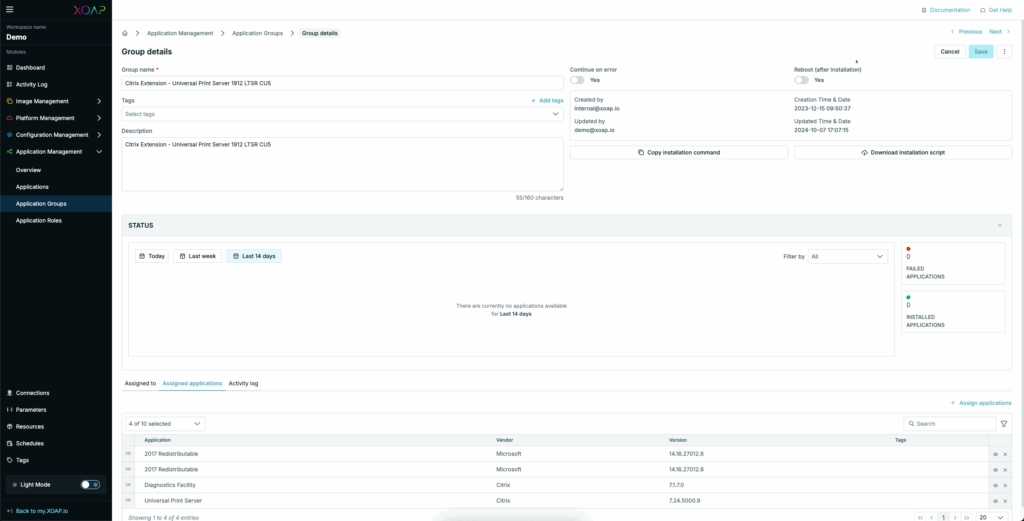Go back to my.XOAP.io

[37, 511]
